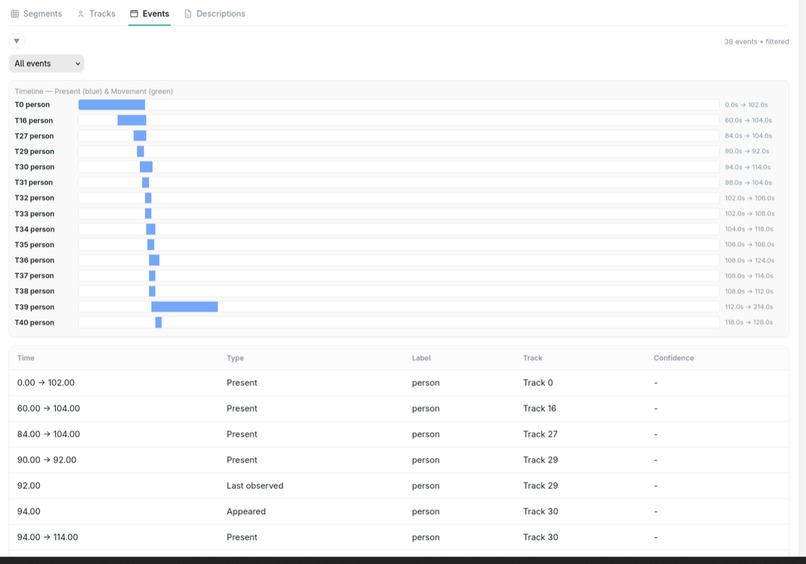This screenshot has width=806, height=564.
Task: Click the Label column header
Action: click(422, 358)
